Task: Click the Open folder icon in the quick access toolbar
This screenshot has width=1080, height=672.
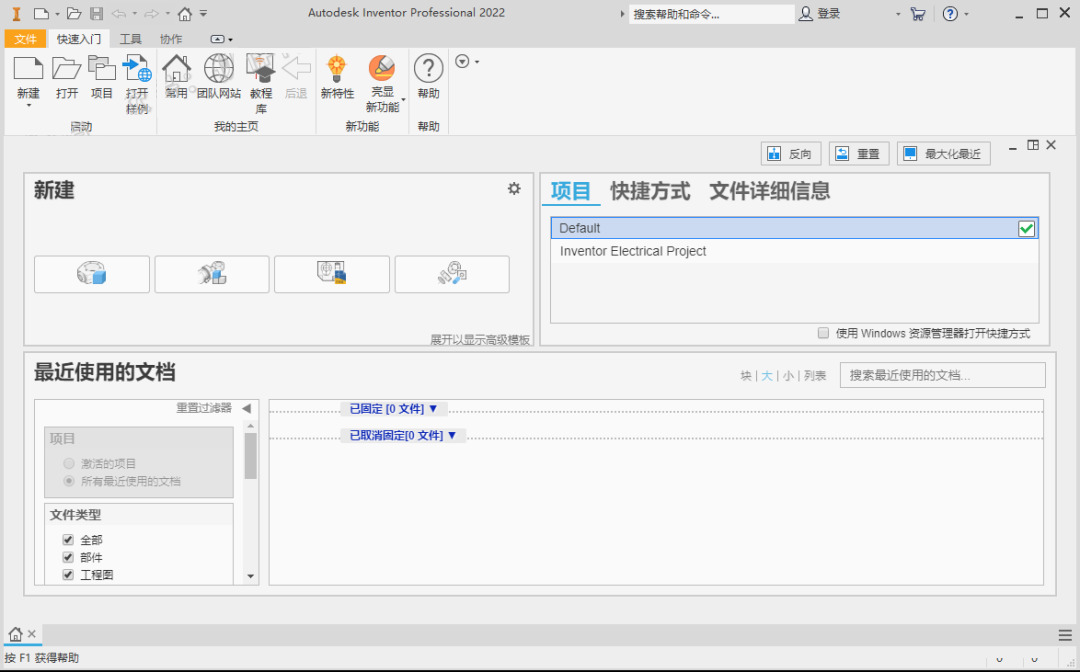Action: [x=74, y=14]
